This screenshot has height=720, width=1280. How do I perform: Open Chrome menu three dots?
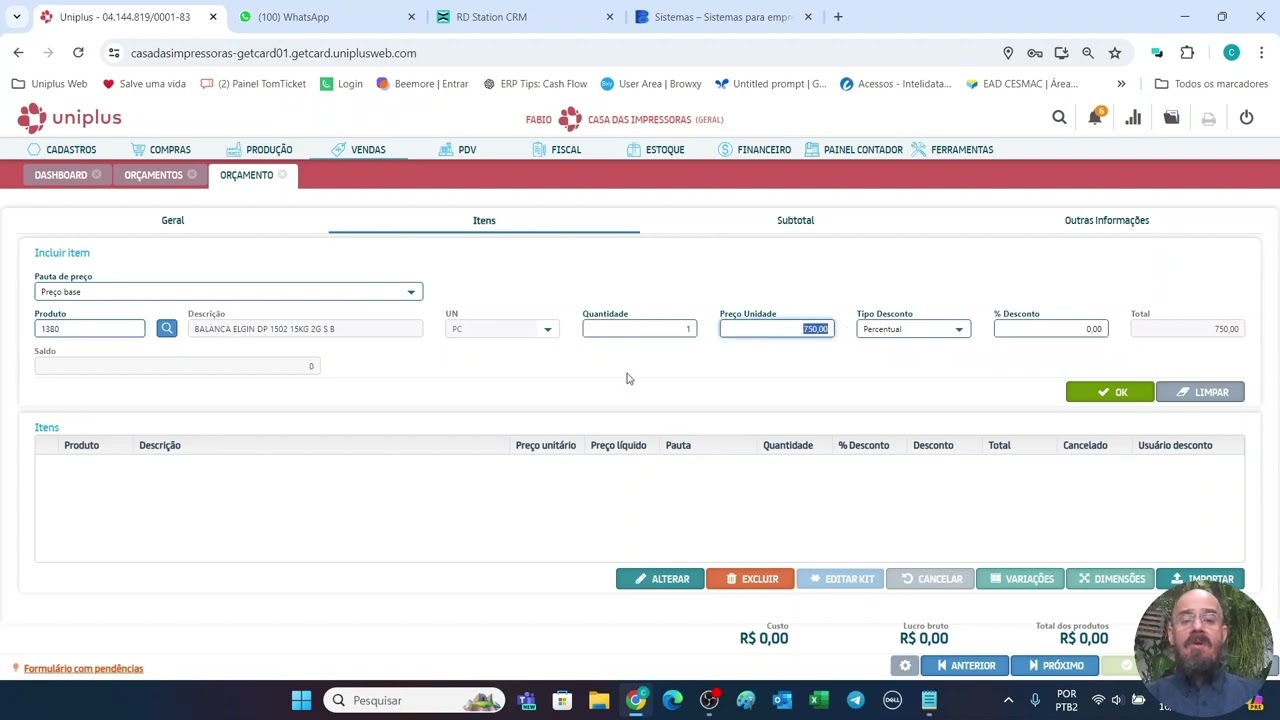[x=1261, y=53]
